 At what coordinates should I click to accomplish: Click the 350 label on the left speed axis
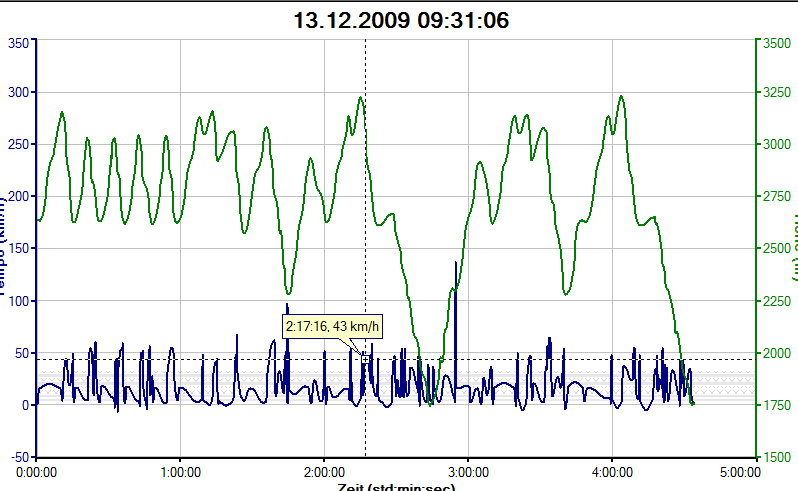17,43
